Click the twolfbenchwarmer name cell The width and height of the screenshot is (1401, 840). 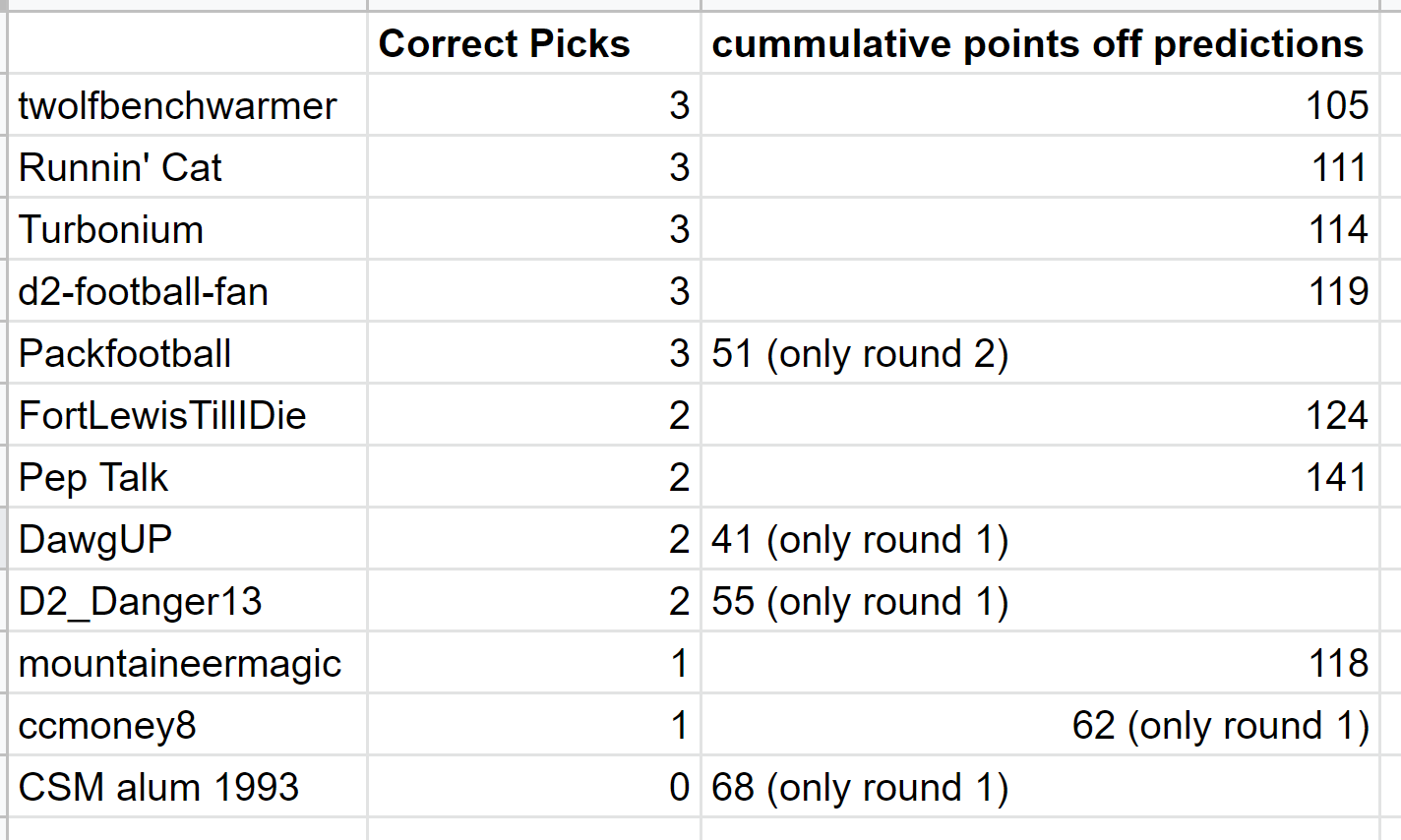pos(187,105)
